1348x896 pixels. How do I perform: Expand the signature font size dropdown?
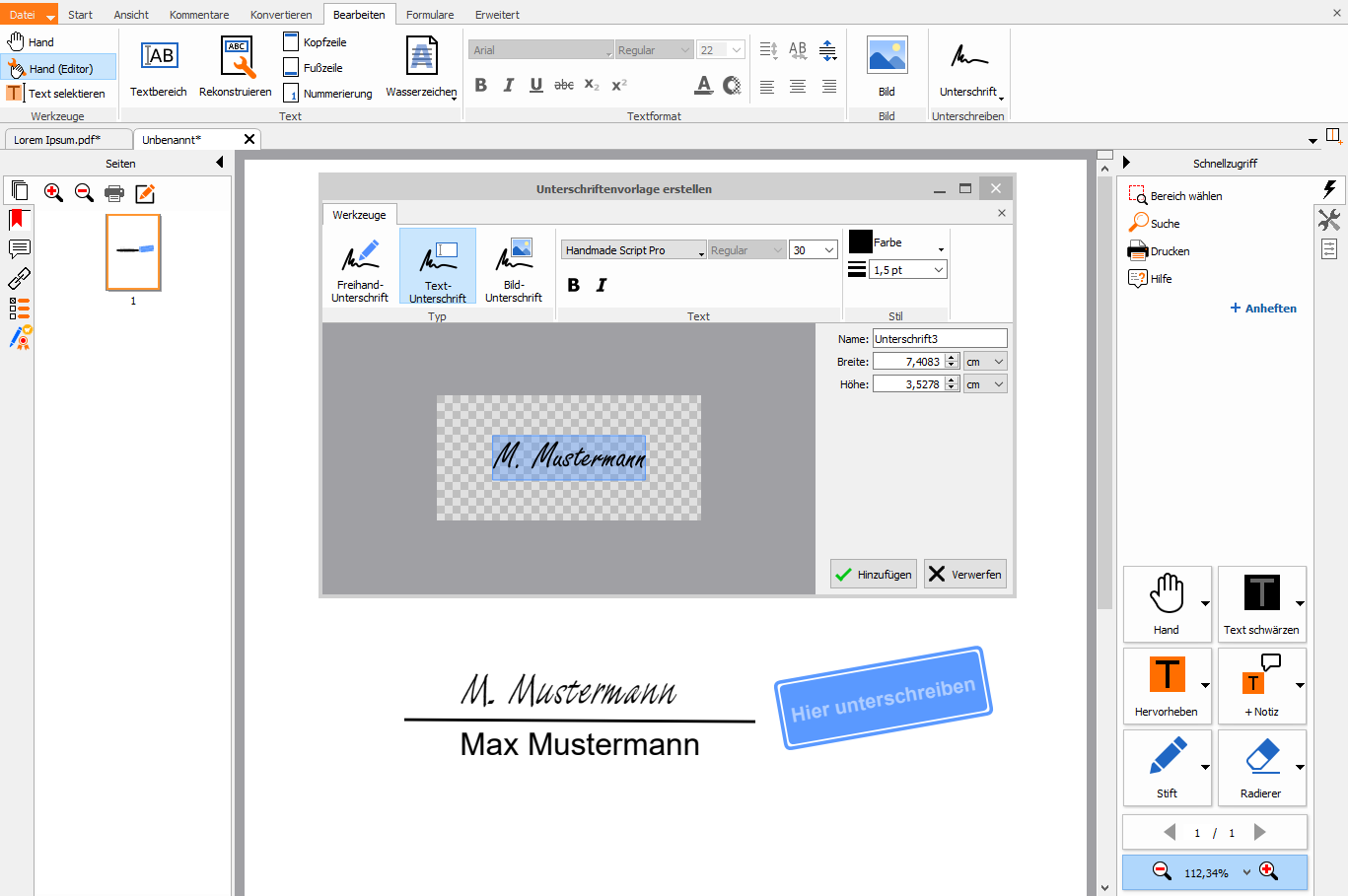click(x=828, y=250)
